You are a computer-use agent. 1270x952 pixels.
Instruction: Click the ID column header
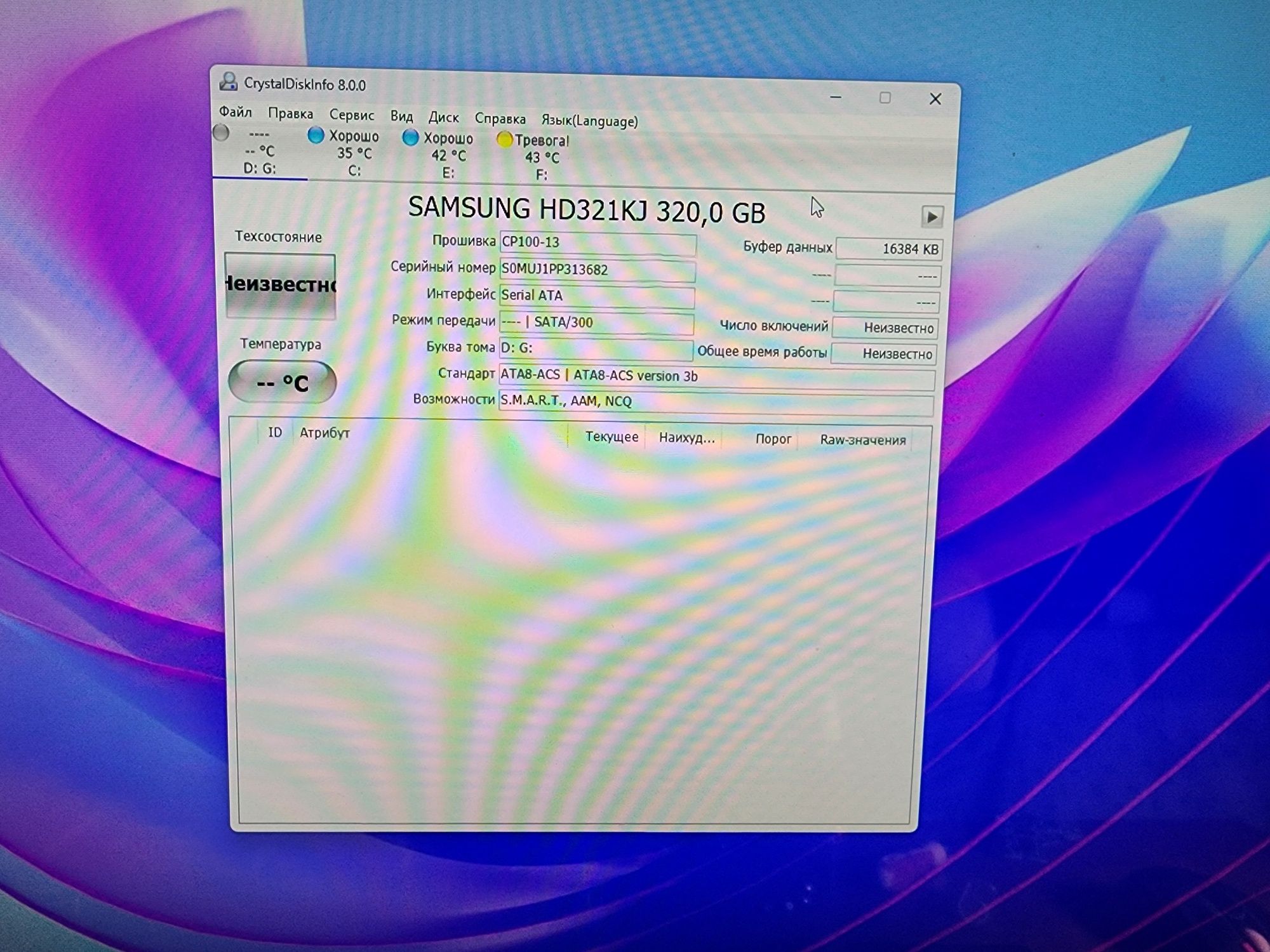coord(275,433)
